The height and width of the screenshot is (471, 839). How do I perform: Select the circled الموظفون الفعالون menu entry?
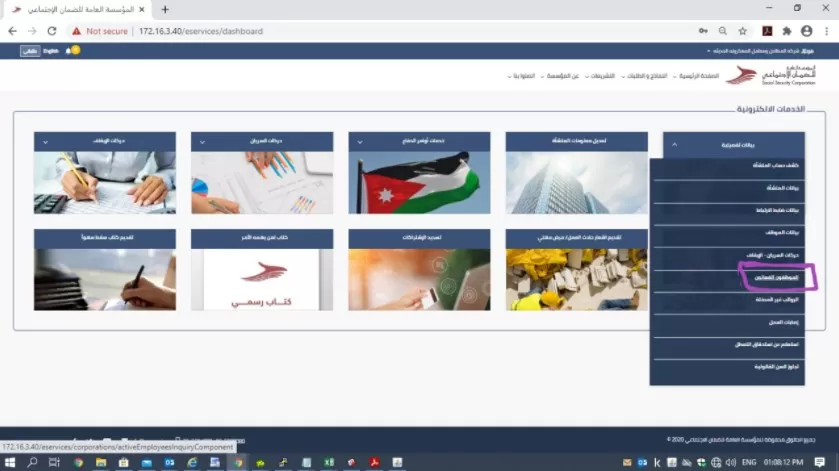point(776,277)
